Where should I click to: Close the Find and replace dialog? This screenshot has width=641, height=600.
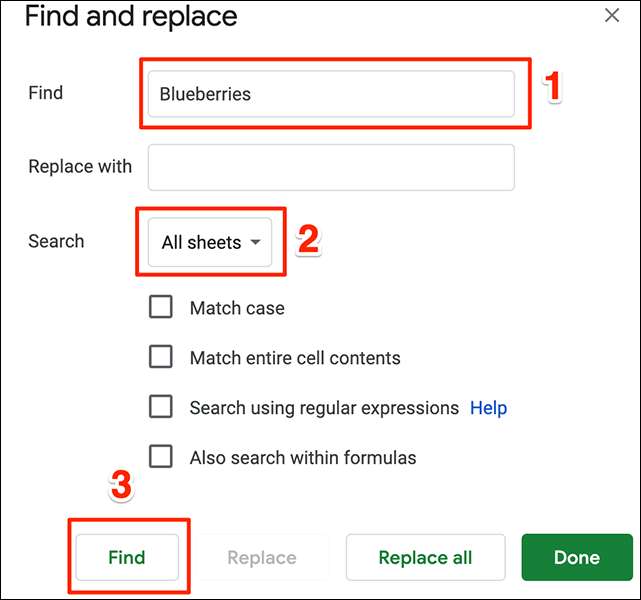click(612, 16)
